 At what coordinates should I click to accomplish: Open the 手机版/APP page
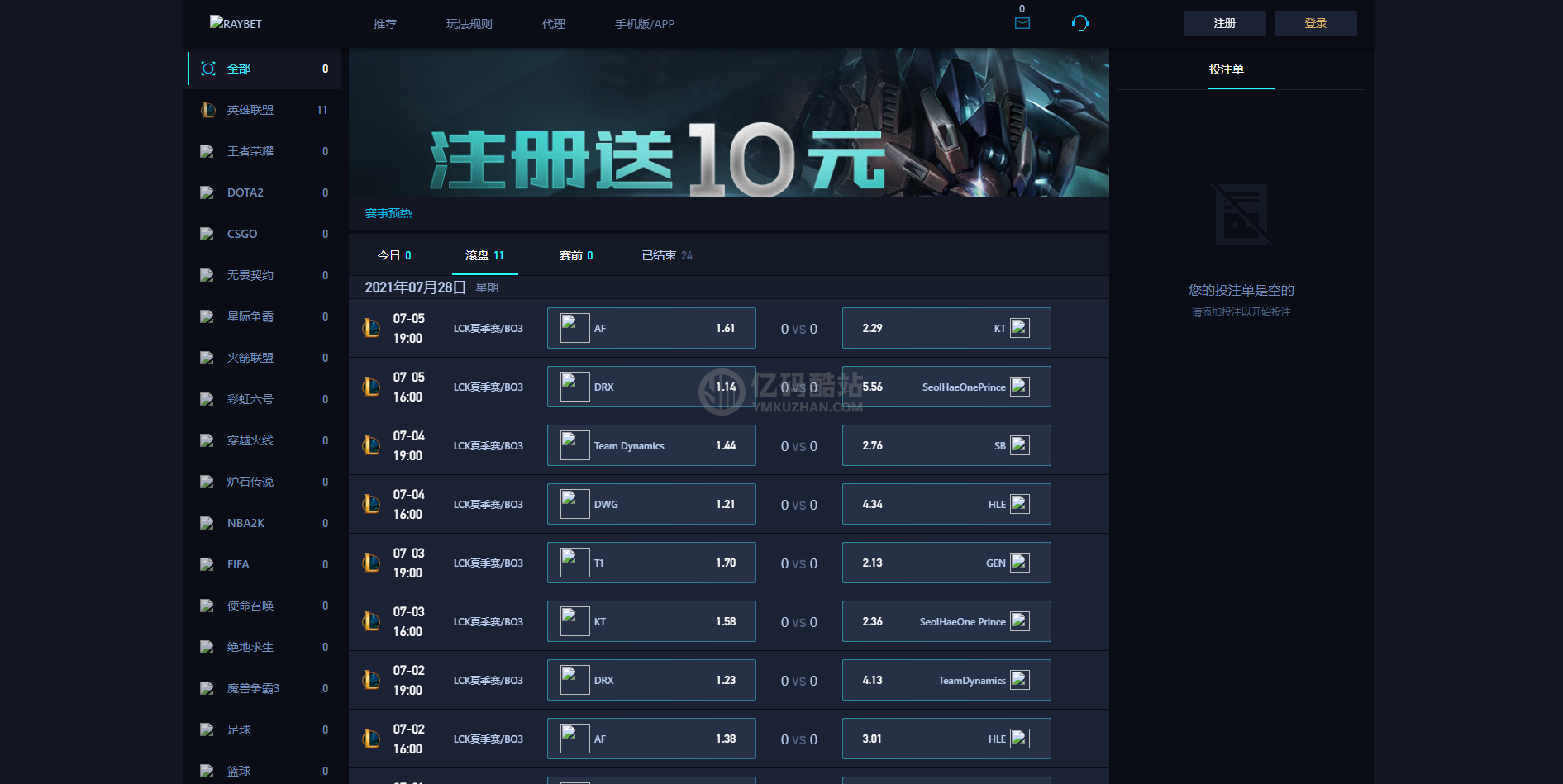point(645,24)
